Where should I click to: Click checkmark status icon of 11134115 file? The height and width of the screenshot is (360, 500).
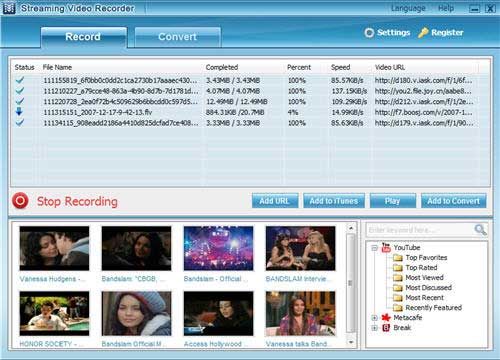[x=20, y=123]
